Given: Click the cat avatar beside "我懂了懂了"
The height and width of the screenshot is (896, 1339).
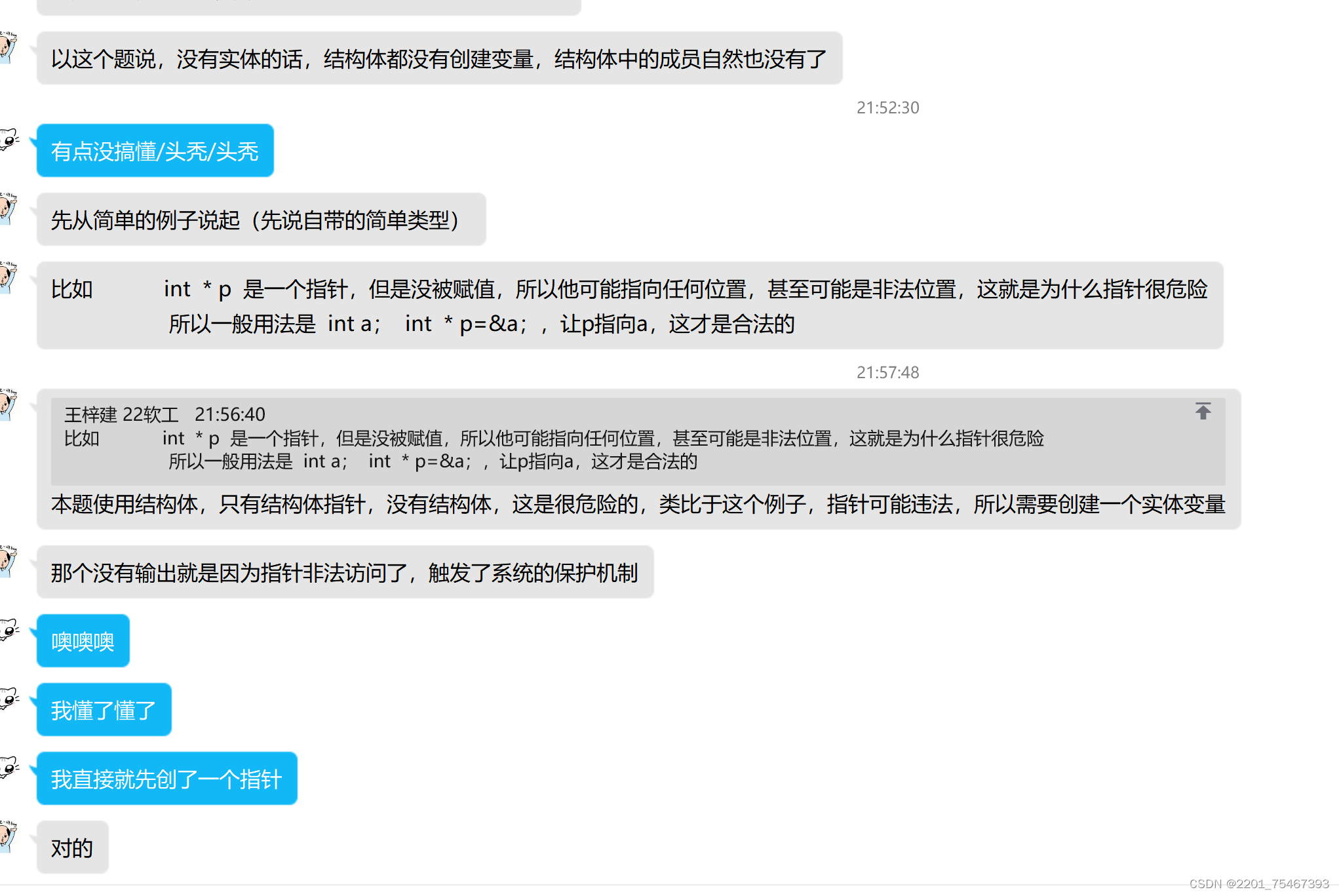Looking at the screenshot, I should (7, 698).
